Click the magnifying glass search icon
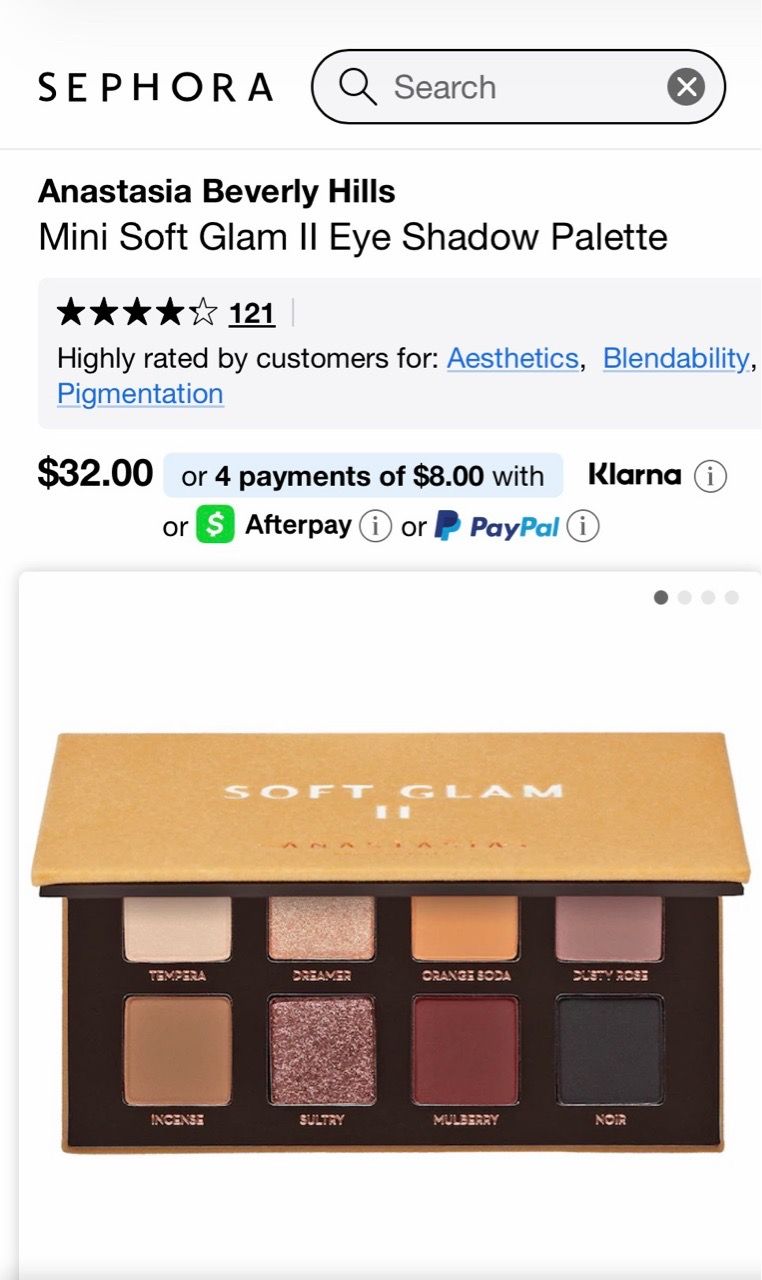Image resolution: width=762 pixels, height=1280 pixels. pyautogui.click(x=357, y=87)
